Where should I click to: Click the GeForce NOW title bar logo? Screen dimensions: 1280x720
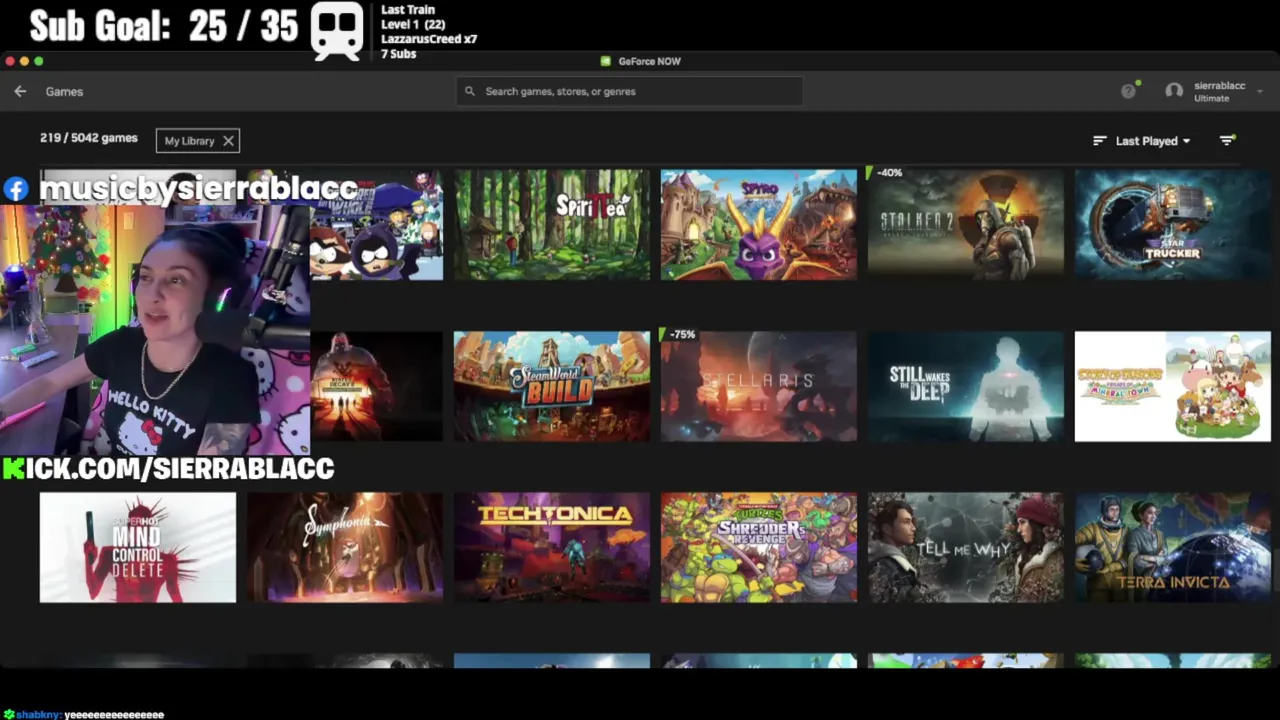tap(605, 61)
